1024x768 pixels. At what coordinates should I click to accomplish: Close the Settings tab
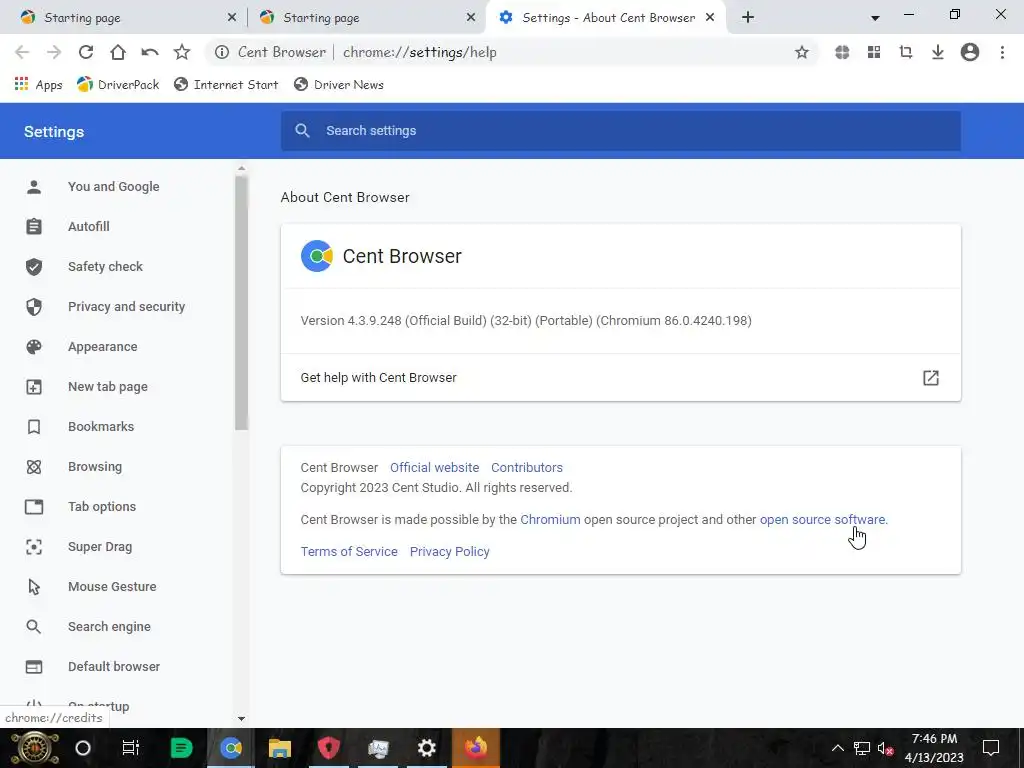click(710, 18)
